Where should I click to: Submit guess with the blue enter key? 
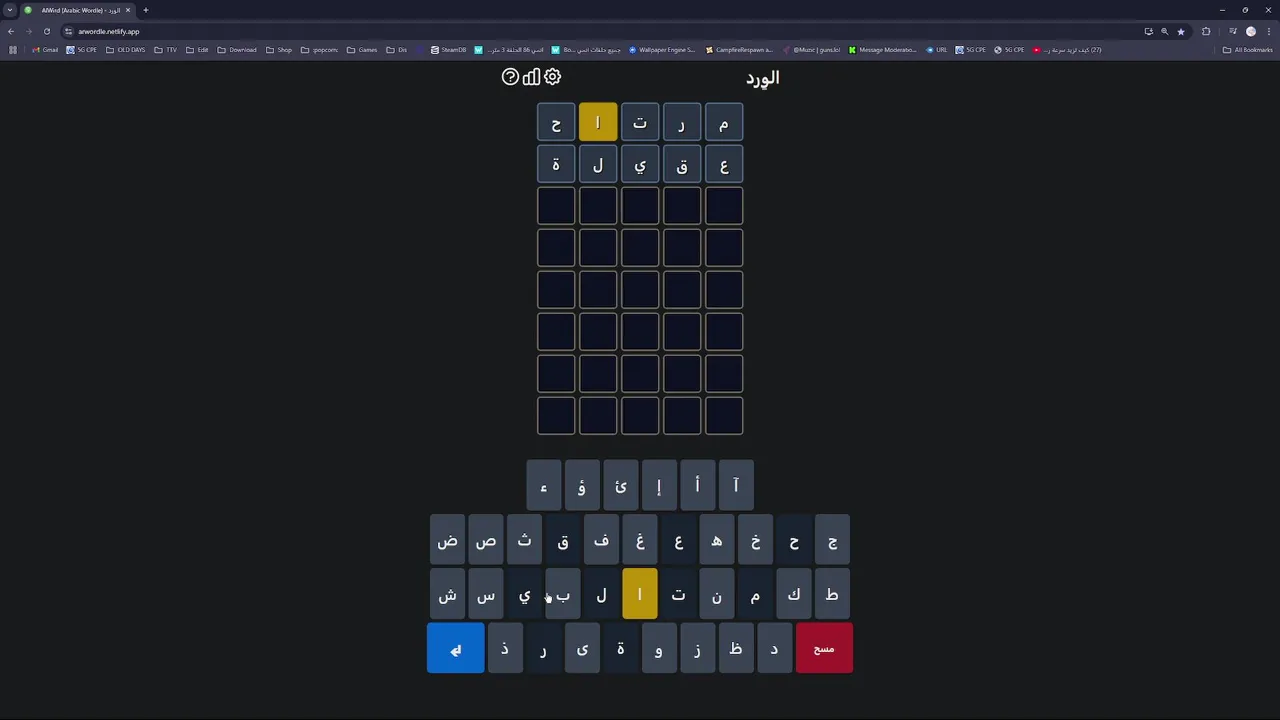pyautogui.click(x=455, y=648)
